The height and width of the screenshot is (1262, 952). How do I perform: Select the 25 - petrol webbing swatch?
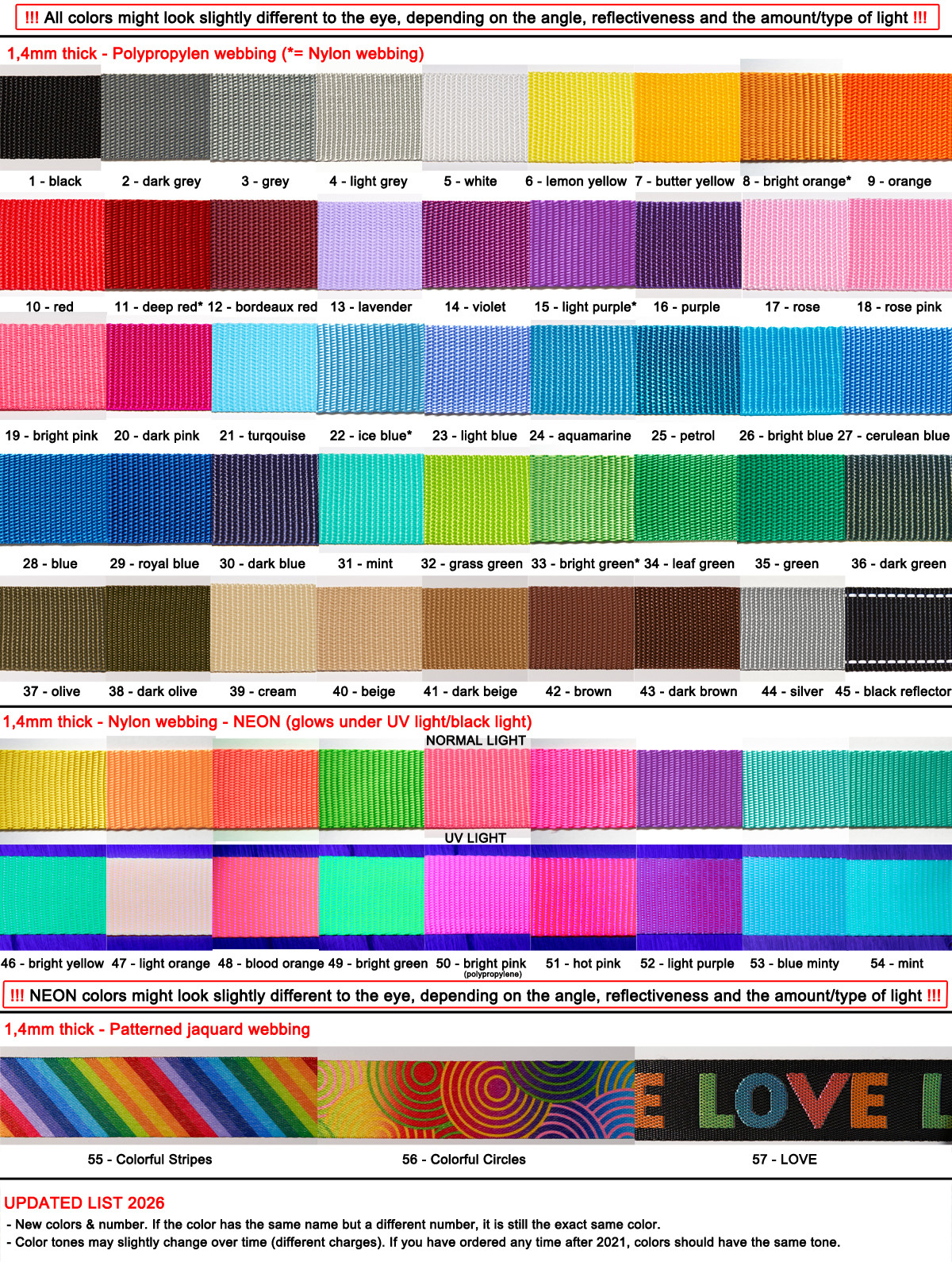[x=688, y=370]
